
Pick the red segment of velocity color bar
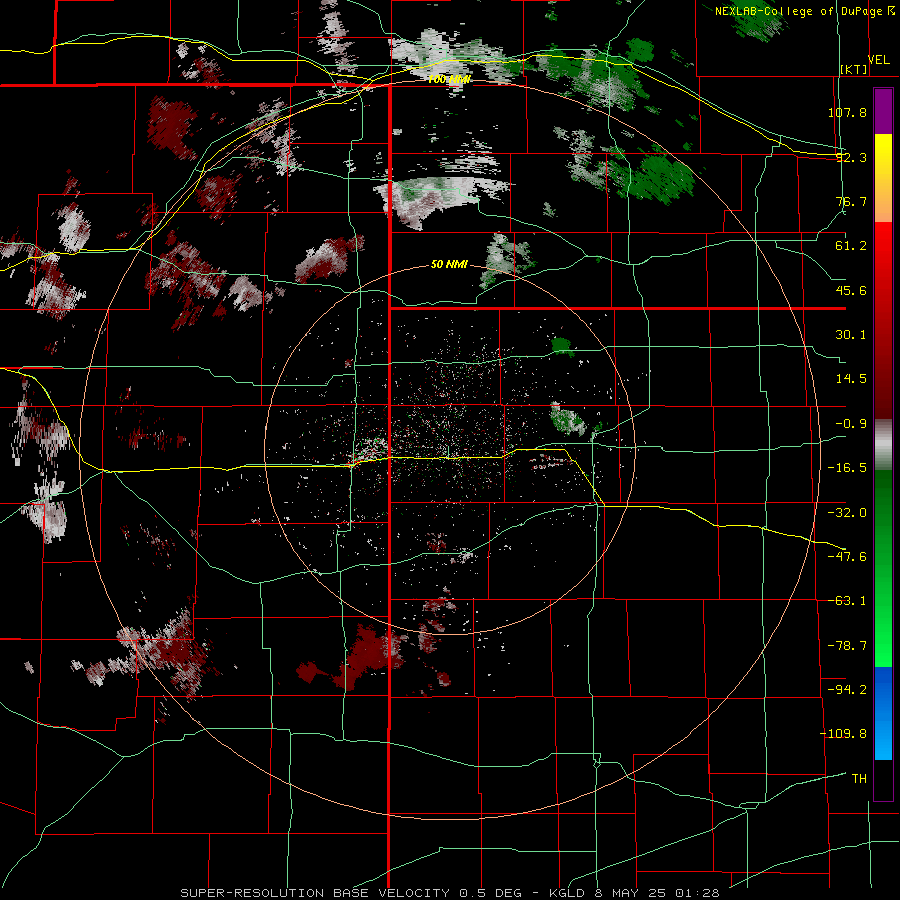(x=883, y=320)
